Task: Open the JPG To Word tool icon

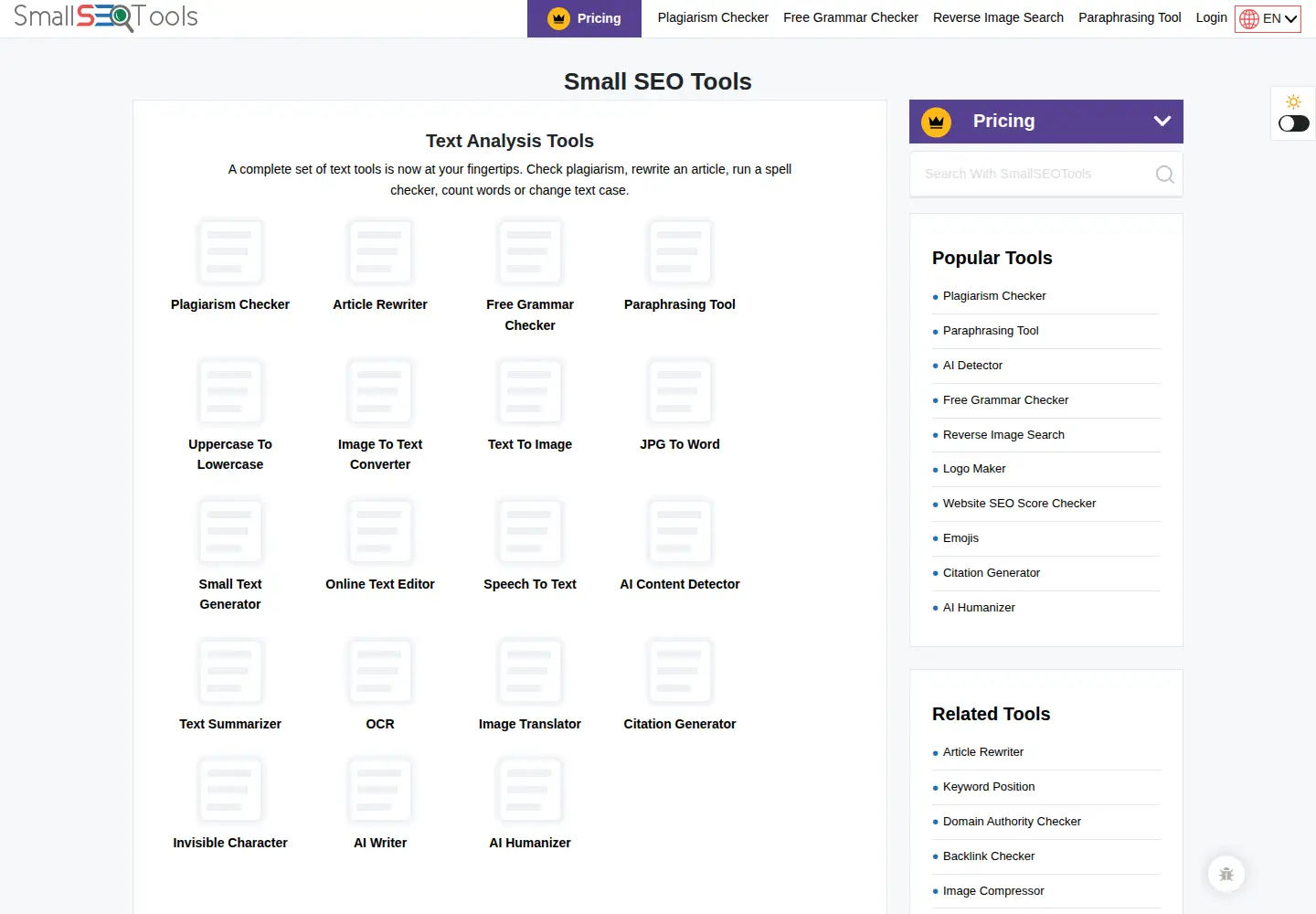Action: coord(680,391)
